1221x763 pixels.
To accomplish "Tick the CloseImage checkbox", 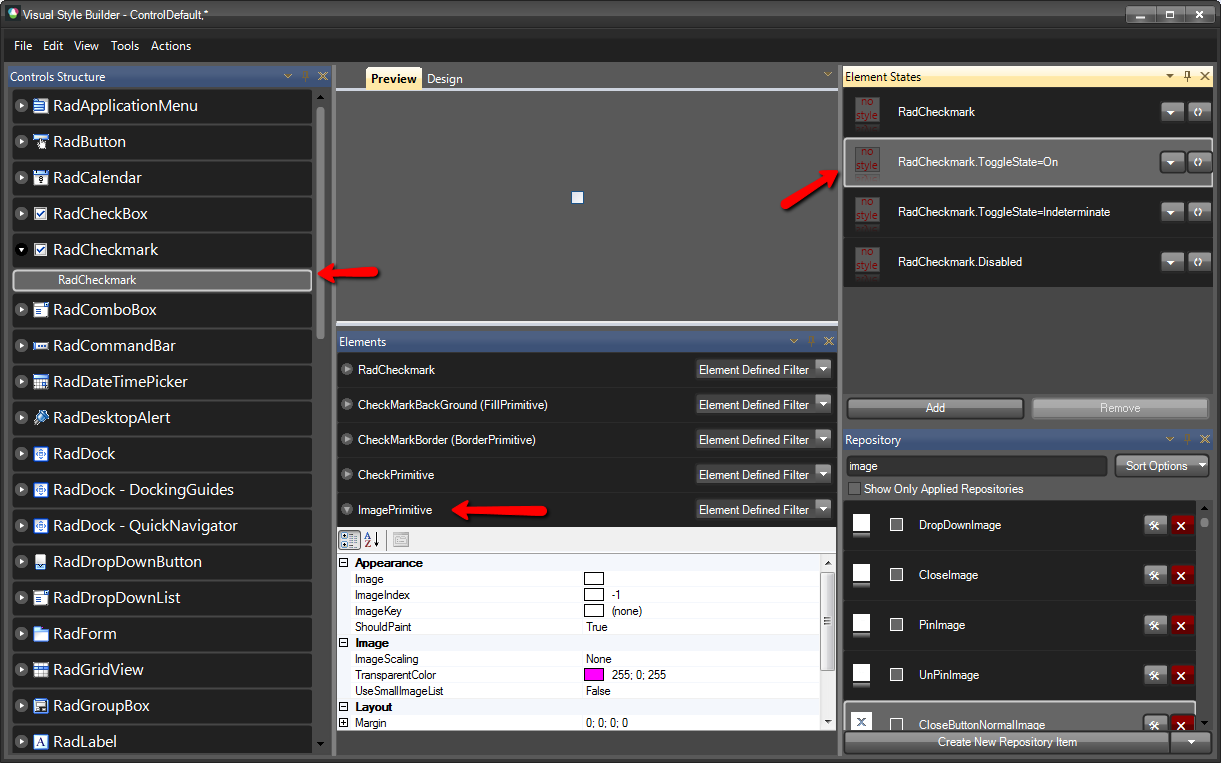I will point(897,575).
